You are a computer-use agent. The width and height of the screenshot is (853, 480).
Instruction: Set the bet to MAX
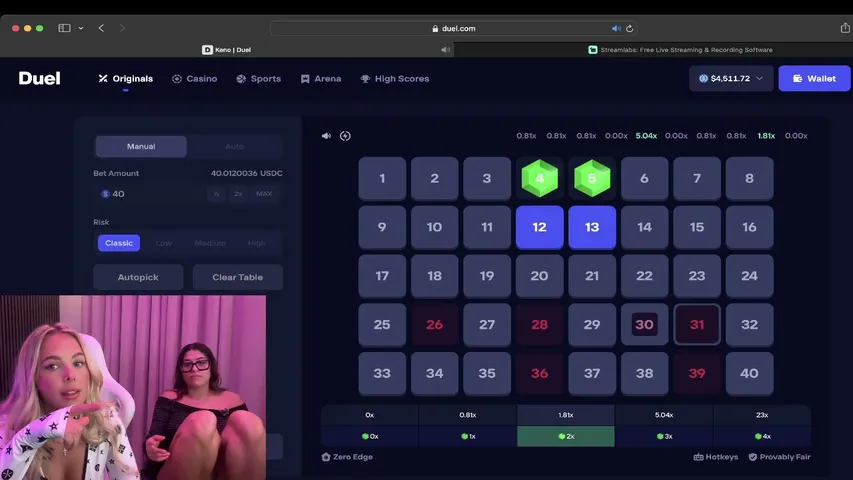(x=264, y=194)
